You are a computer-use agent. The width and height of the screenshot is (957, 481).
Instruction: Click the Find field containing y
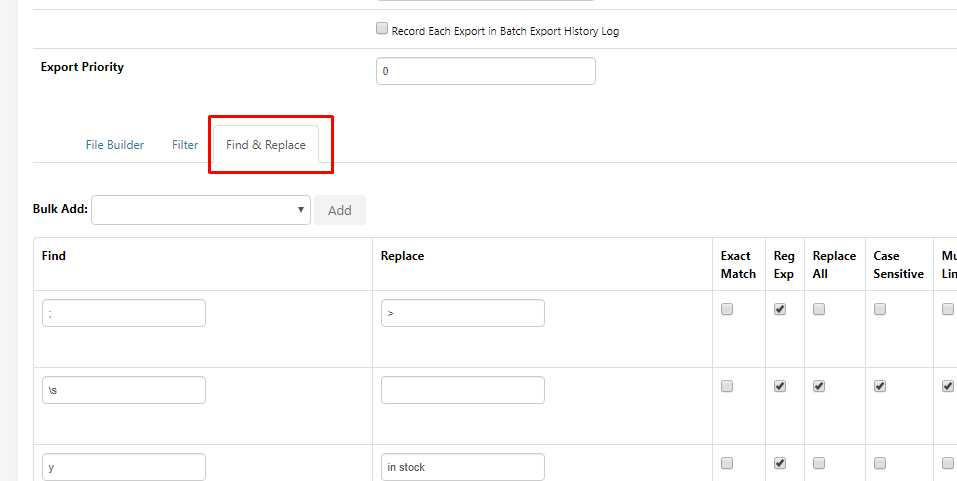tap(124, 467)
